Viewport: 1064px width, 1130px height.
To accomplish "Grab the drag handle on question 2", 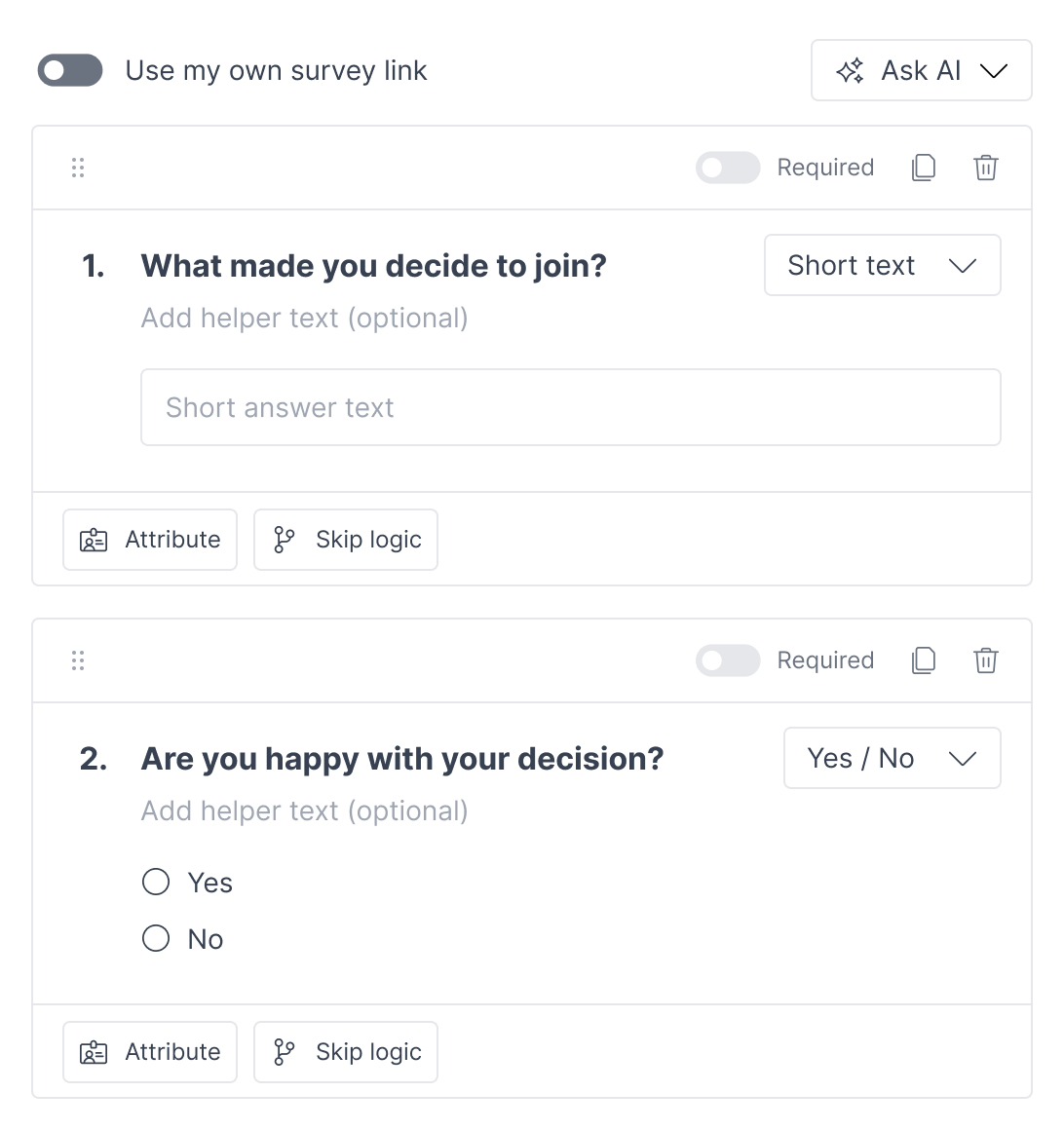I will [78, 659].
